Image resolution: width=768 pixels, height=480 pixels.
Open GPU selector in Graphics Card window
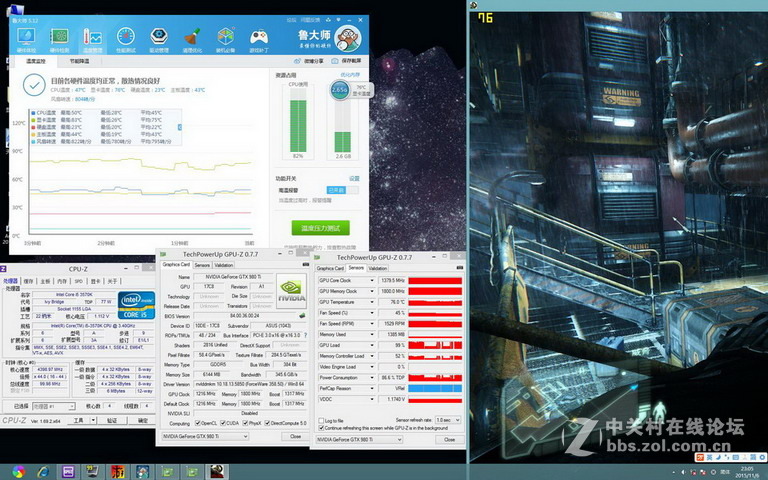205,436
